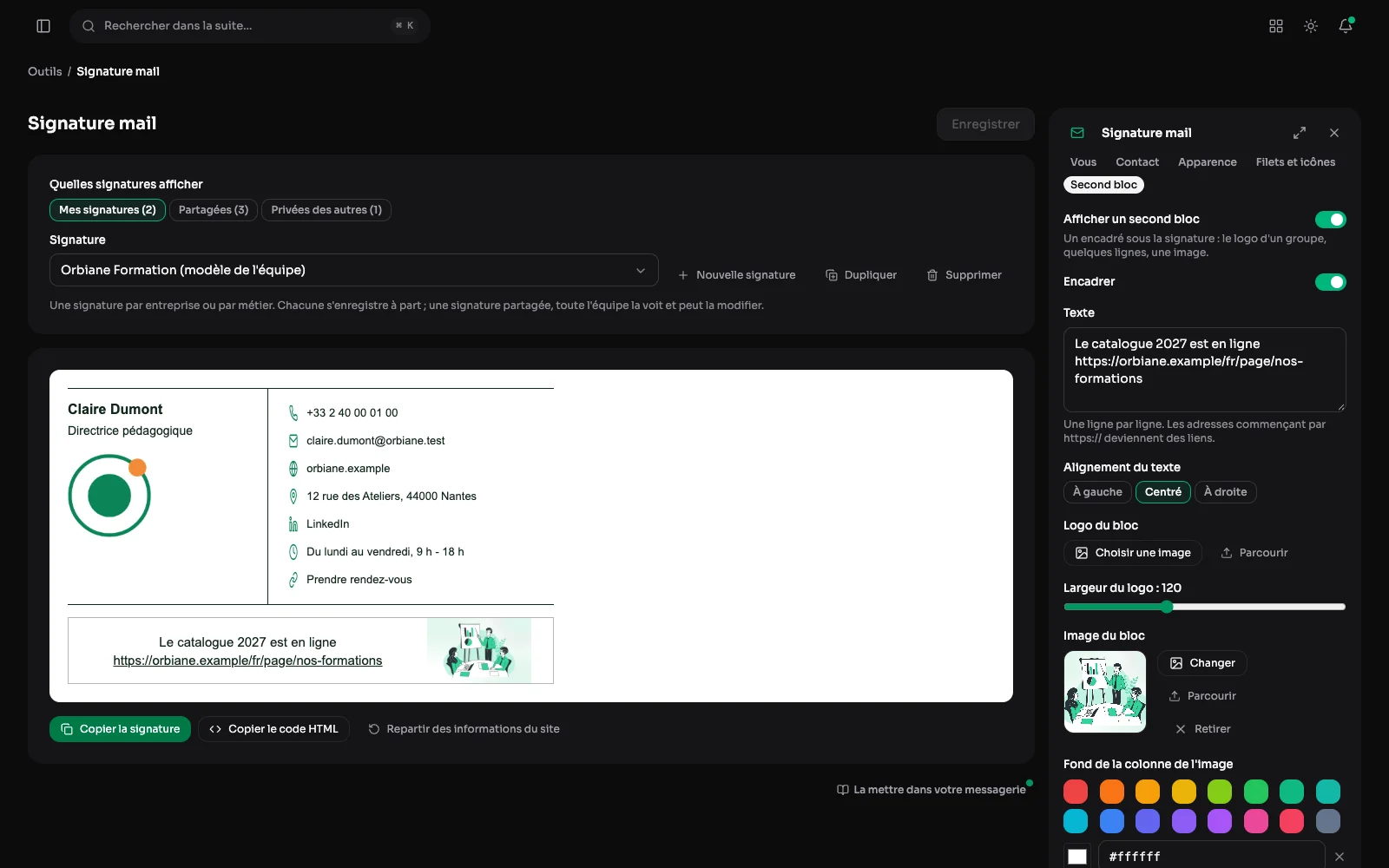Open the apps grid icon
The width and height of the screenshot is (1389, 868).
pos(1276,26)
